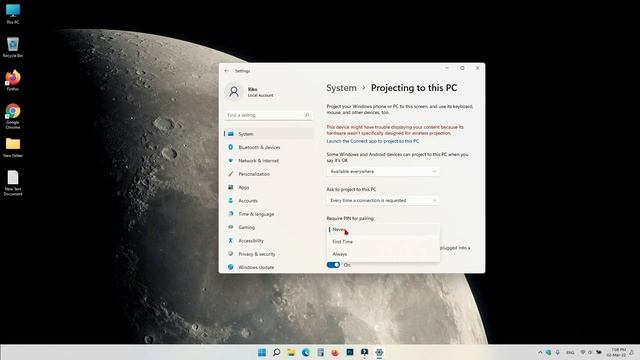
Task: Close the Settings window
Action: tap(478, 68)
